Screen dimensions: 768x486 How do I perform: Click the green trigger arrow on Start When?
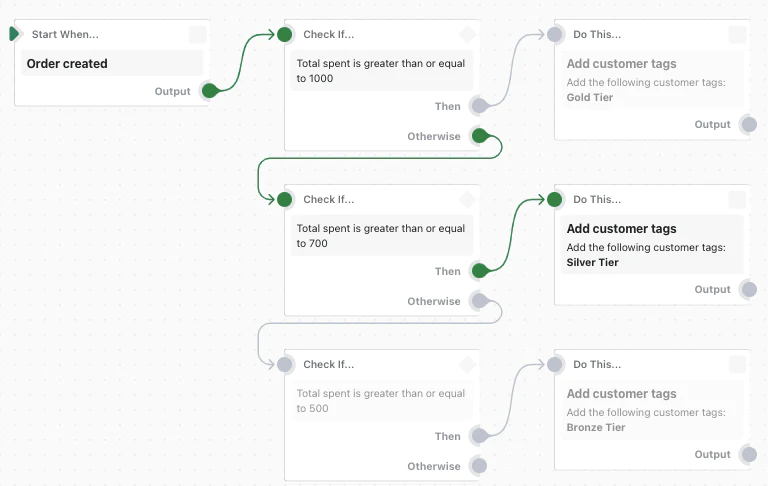[14, 34]
